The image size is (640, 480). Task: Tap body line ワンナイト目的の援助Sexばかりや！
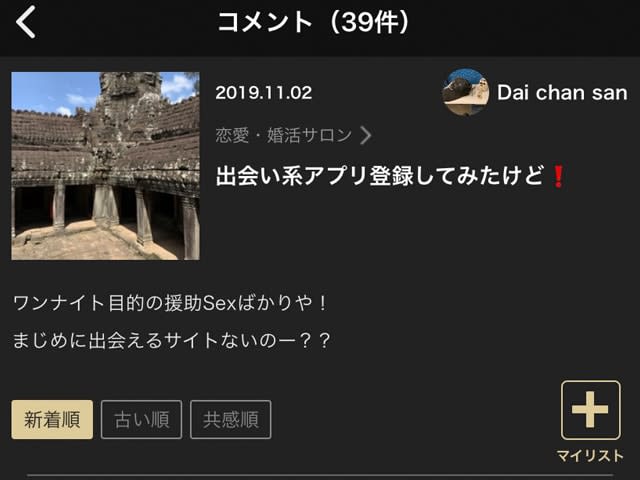(170, 303)
